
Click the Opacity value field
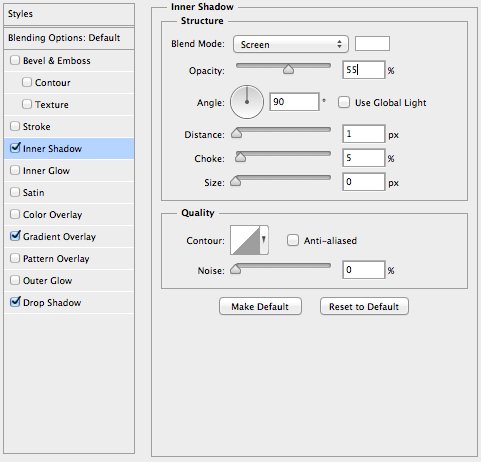[363, 70]
